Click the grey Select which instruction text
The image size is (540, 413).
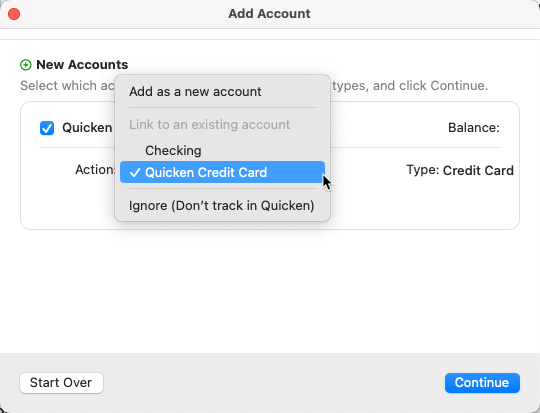(68, 85)
